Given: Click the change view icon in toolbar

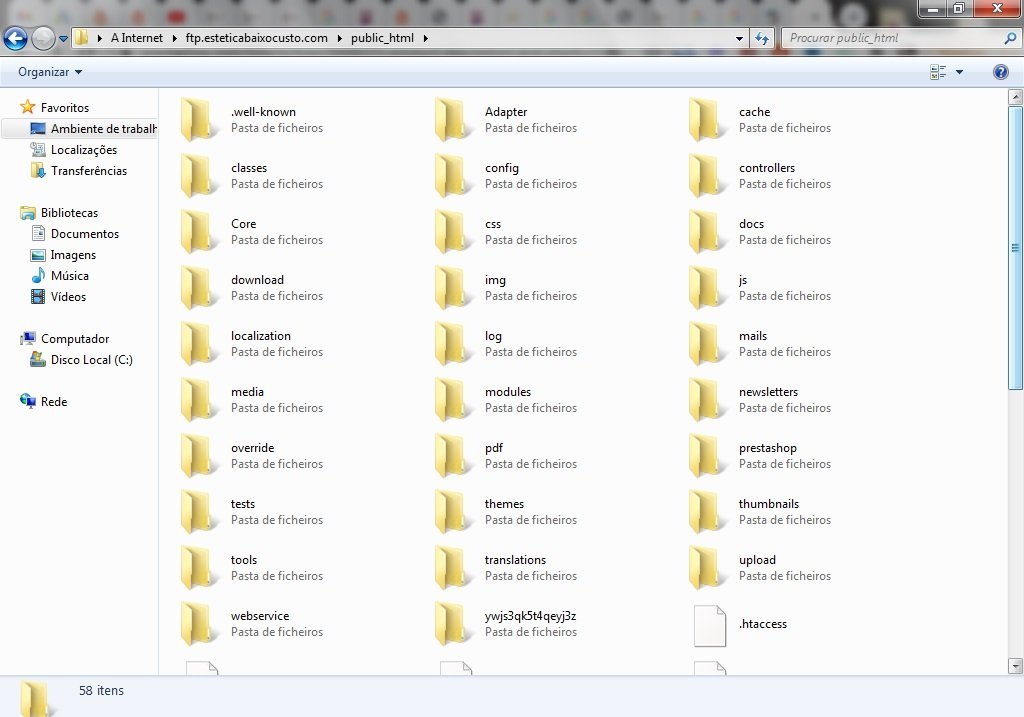Looking at the screenshot, I should click(938, 72).
